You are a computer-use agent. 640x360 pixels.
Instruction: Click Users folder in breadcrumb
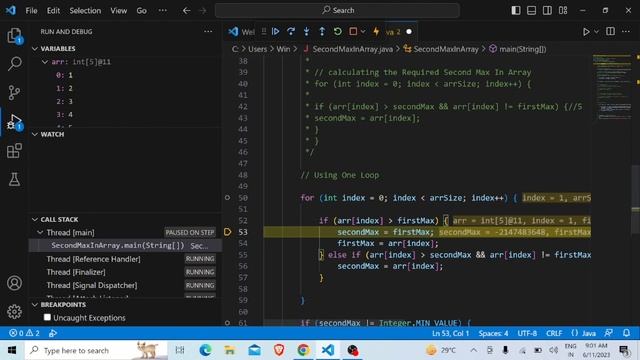(x=258, y=49)
